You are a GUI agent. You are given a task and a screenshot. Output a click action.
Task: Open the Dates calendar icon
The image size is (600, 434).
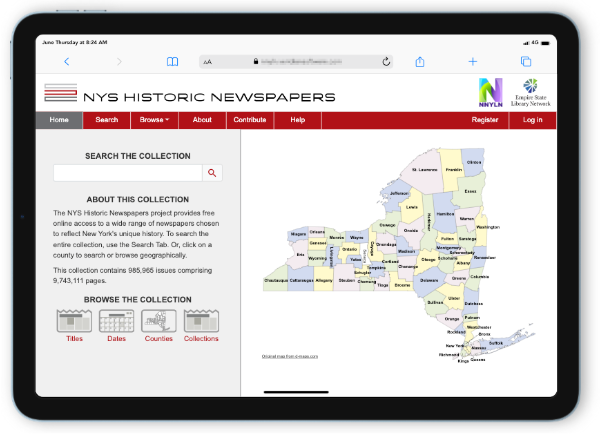116,322
